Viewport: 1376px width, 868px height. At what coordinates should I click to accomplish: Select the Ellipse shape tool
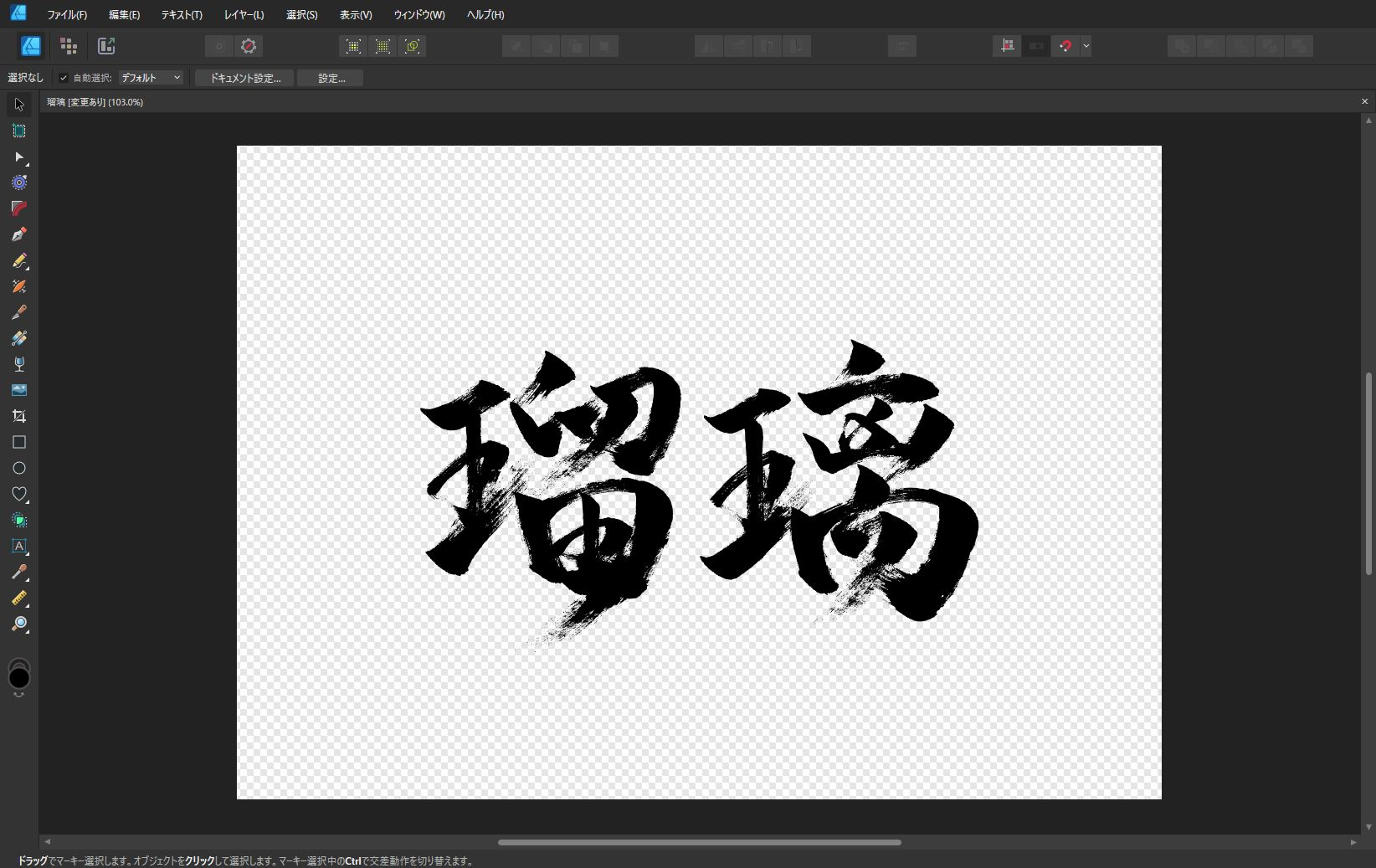pyautogui.click(x=19, y=468)
